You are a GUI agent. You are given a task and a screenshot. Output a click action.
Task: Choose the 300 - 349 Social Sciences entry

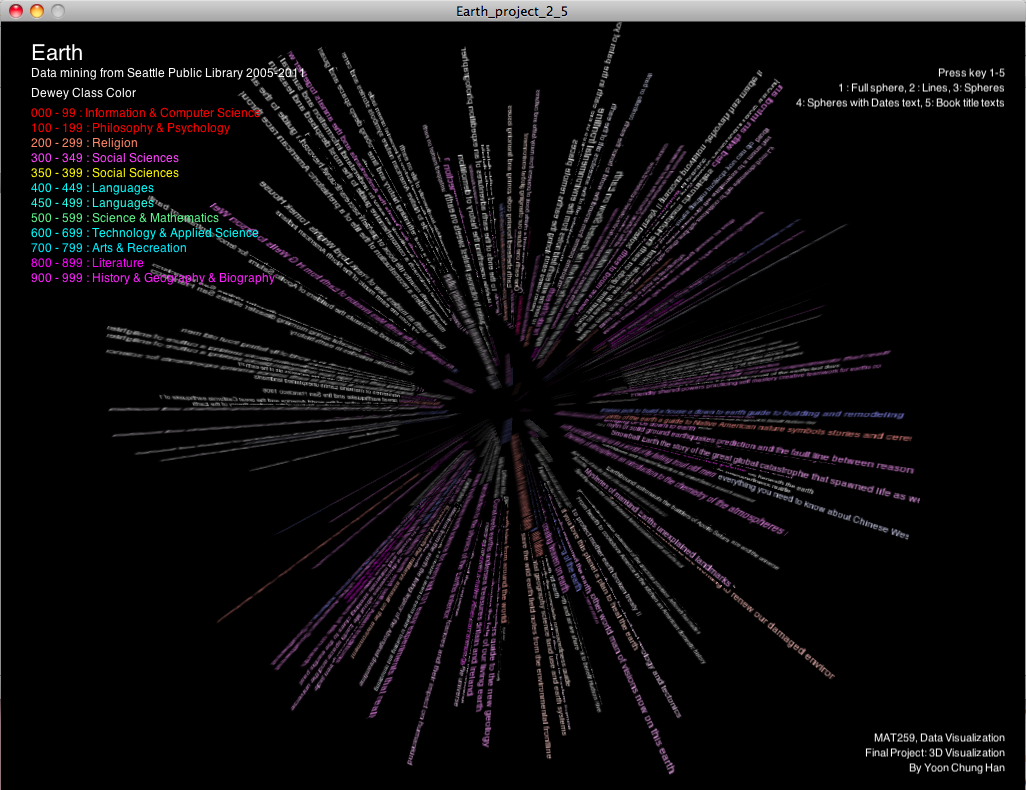pyautogui.click(x=105, y=158)
